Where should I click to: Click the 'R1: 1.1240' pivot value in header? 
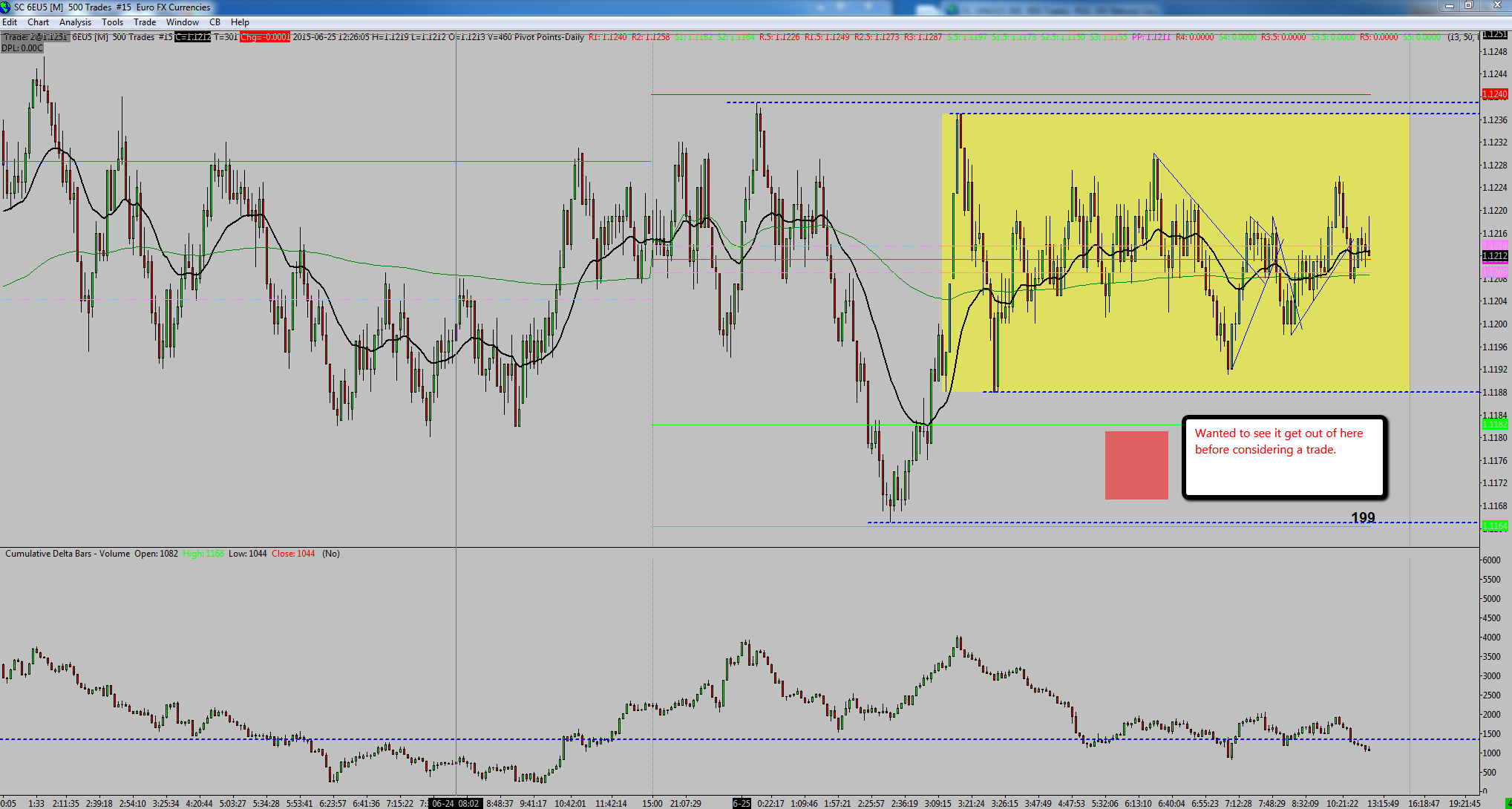point(607,37)
